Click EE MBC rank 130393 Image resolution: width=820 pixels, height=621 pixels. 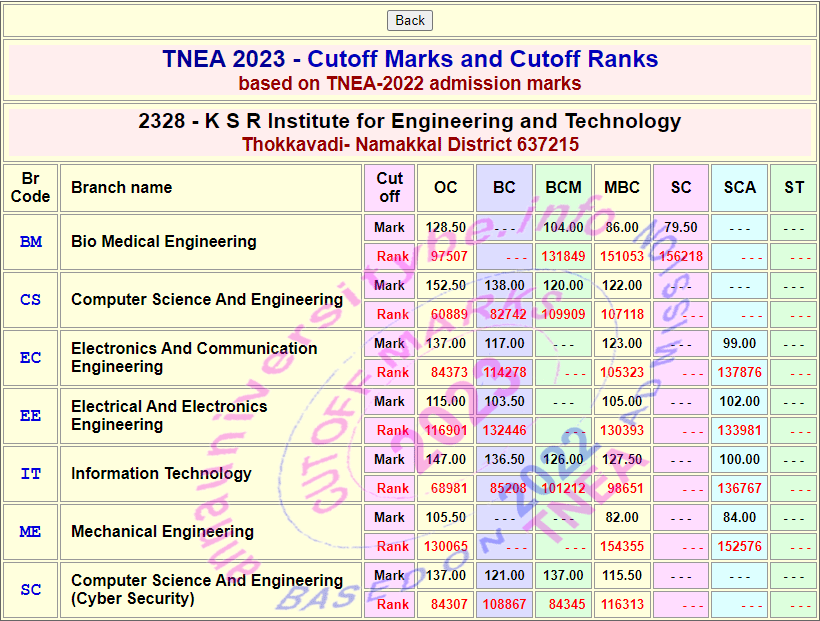pos(622,431)
